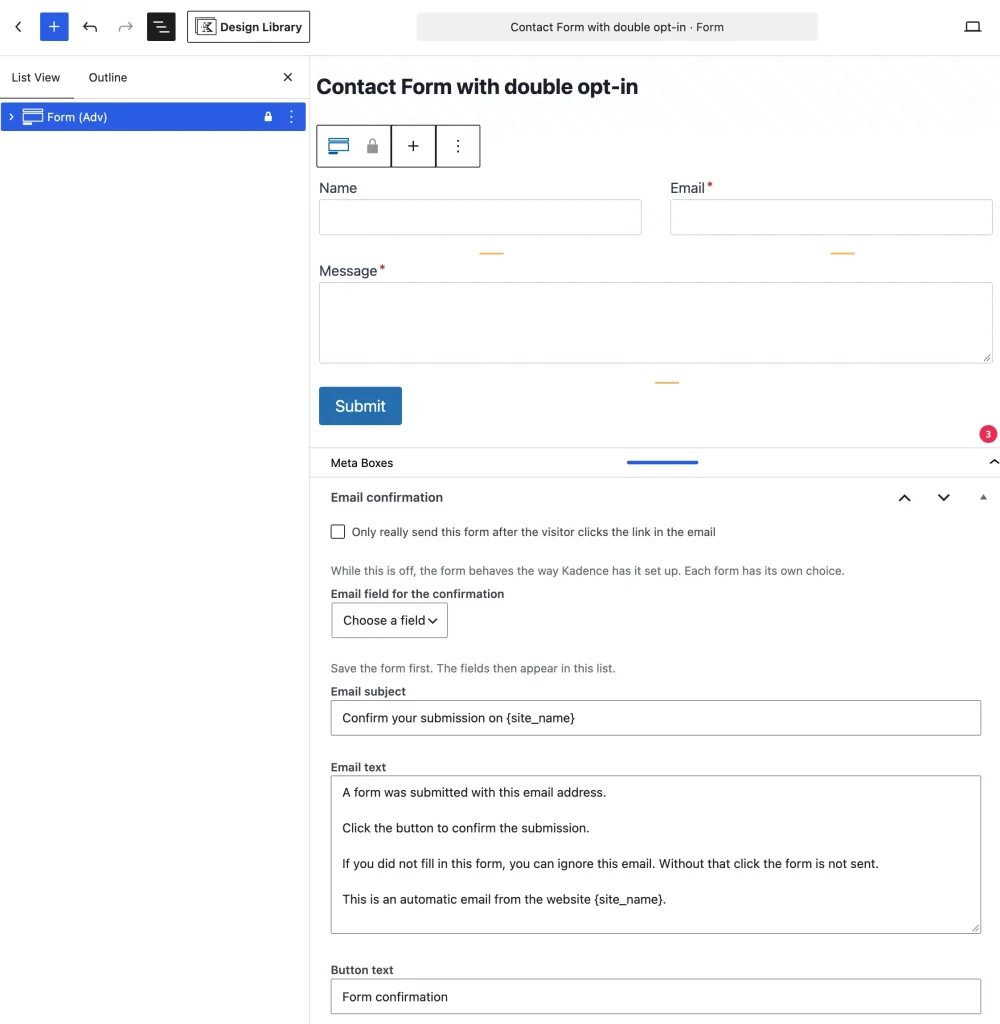Toggle the document overview list icon
This screenshot has width=1000, height=1024.
click(161, 27)
